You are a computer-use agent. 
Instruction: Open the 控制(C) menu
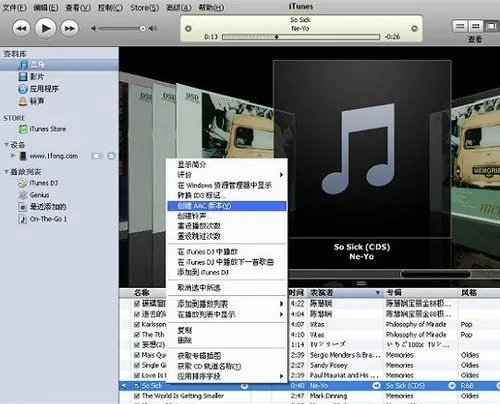pos(110,7)
